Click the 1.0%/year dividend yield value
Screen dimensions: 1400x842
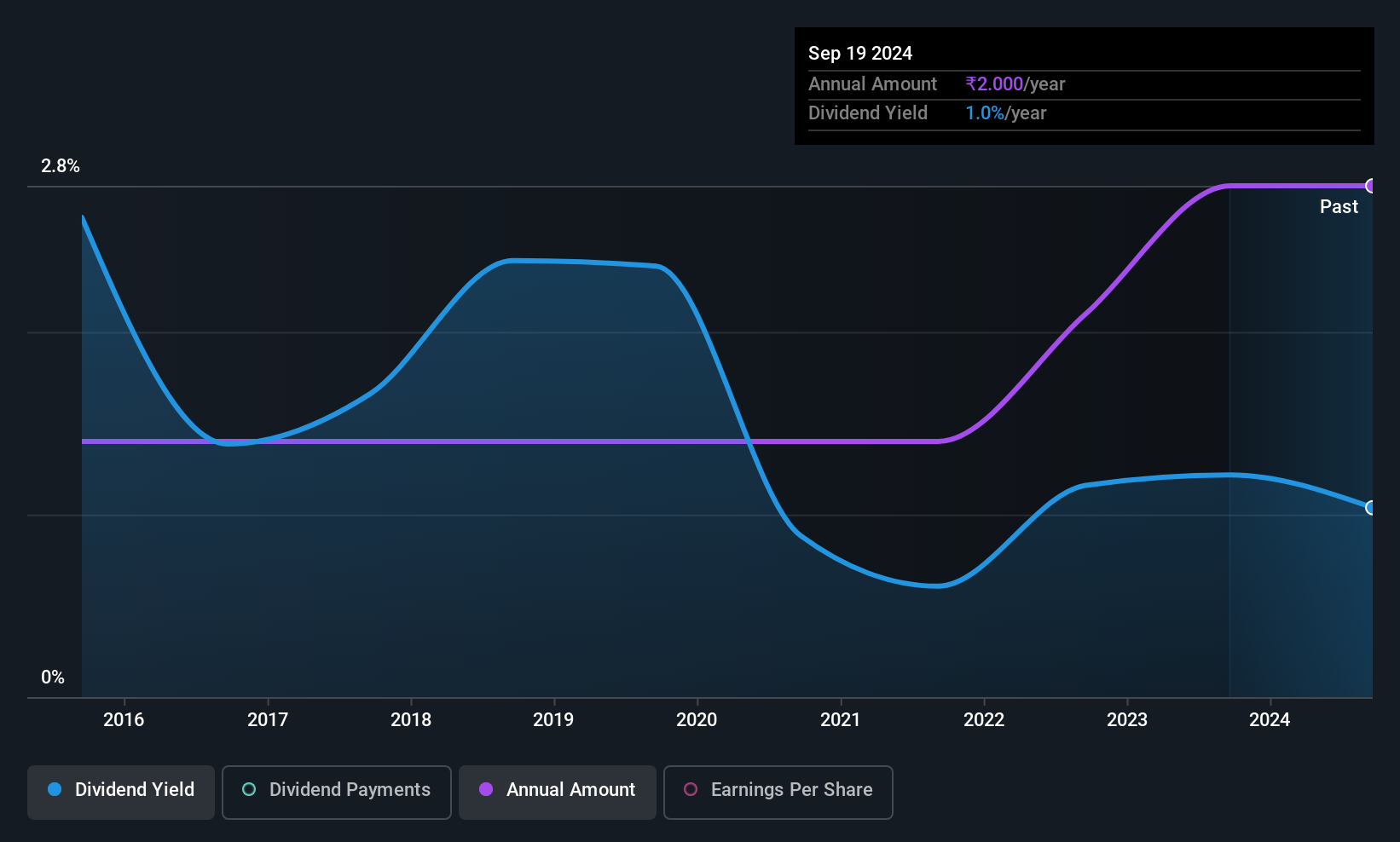(x=1006, y=112)
